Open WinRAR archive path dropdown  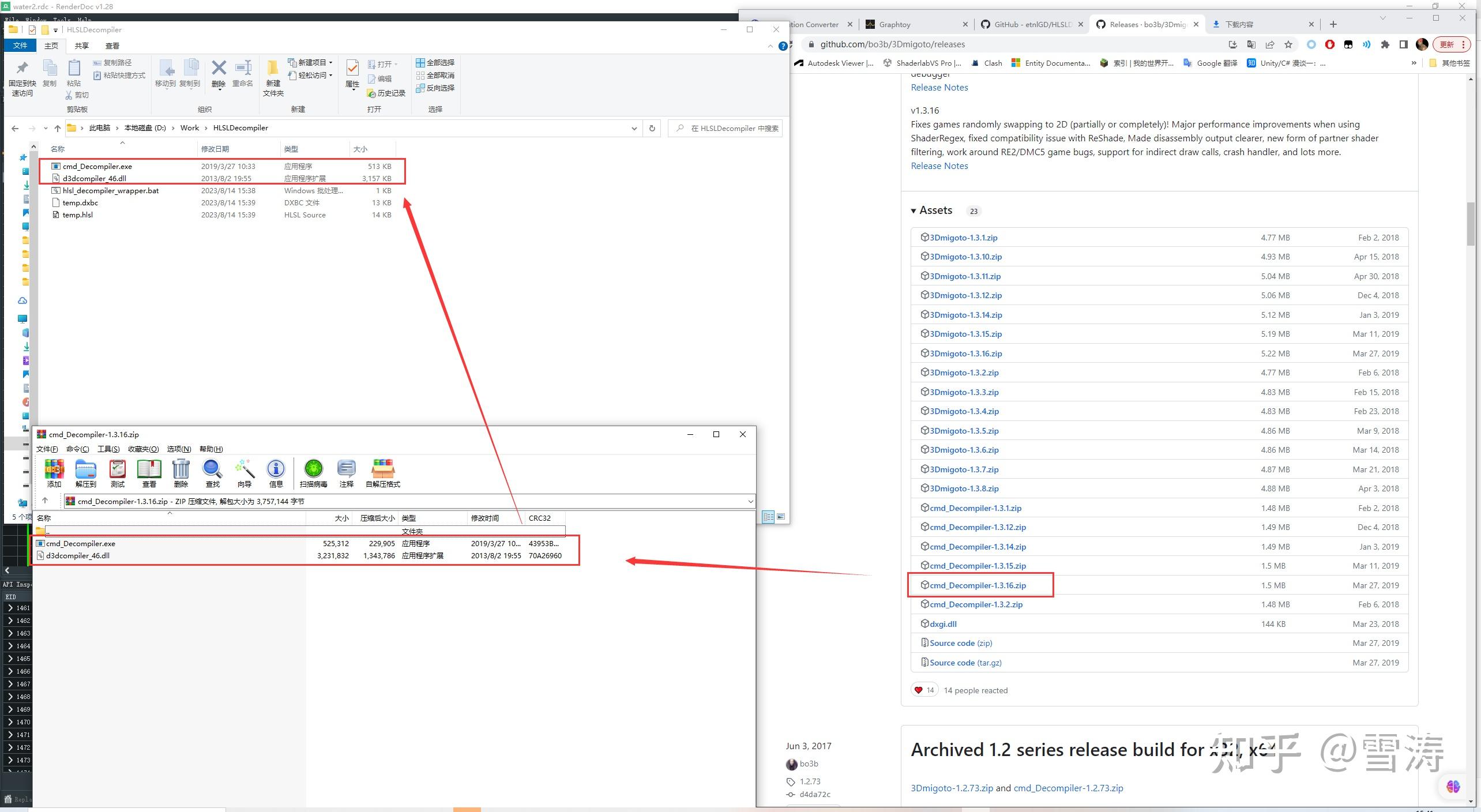click(x=751, y=501)
